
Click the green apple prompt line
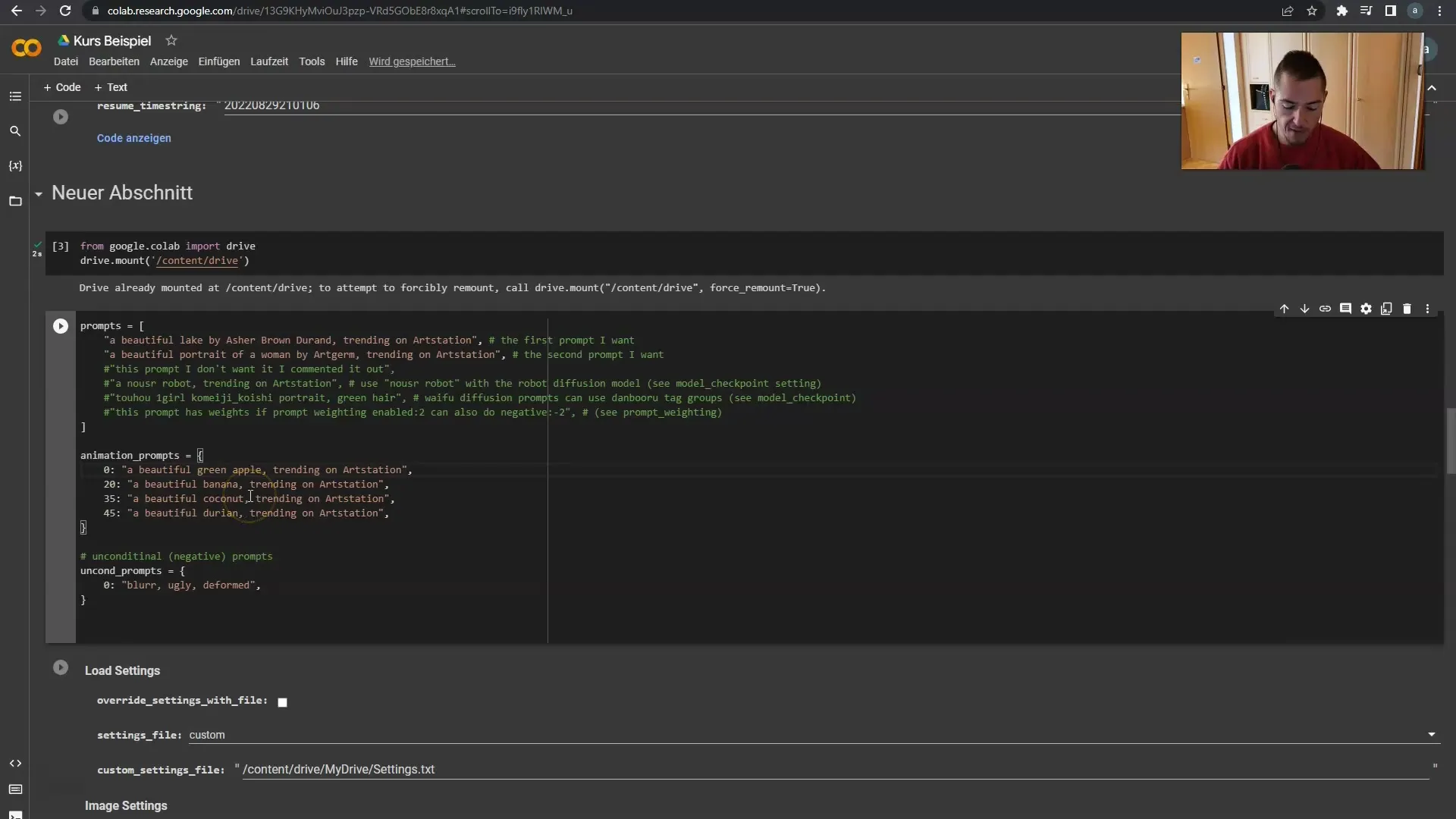[258, 469]
